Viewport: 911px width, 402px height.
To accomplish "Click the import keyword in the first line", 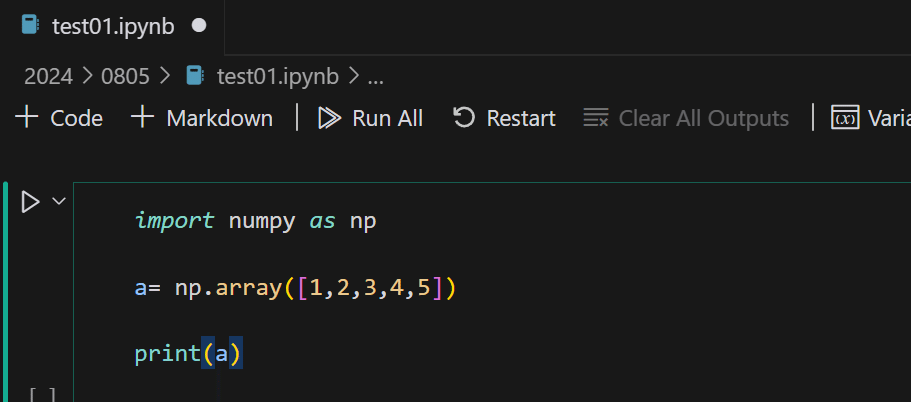I will (174, 221).
